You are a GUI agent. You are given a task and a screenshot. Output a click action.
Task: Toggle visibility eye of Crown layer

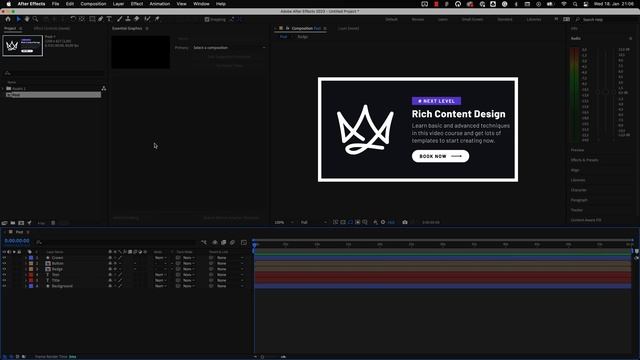click(4, 258)
